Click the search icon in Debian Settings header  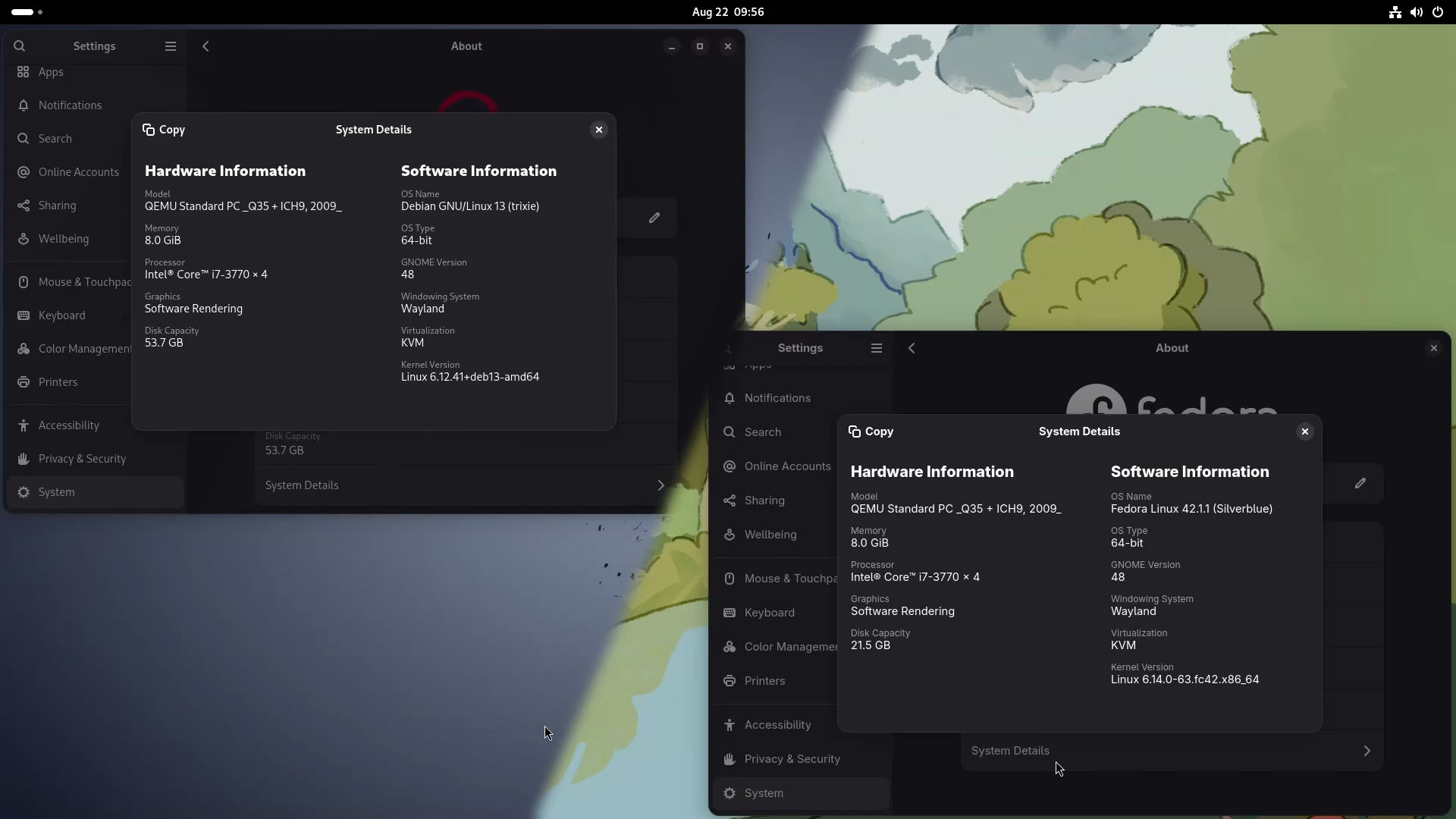point(20,46)
